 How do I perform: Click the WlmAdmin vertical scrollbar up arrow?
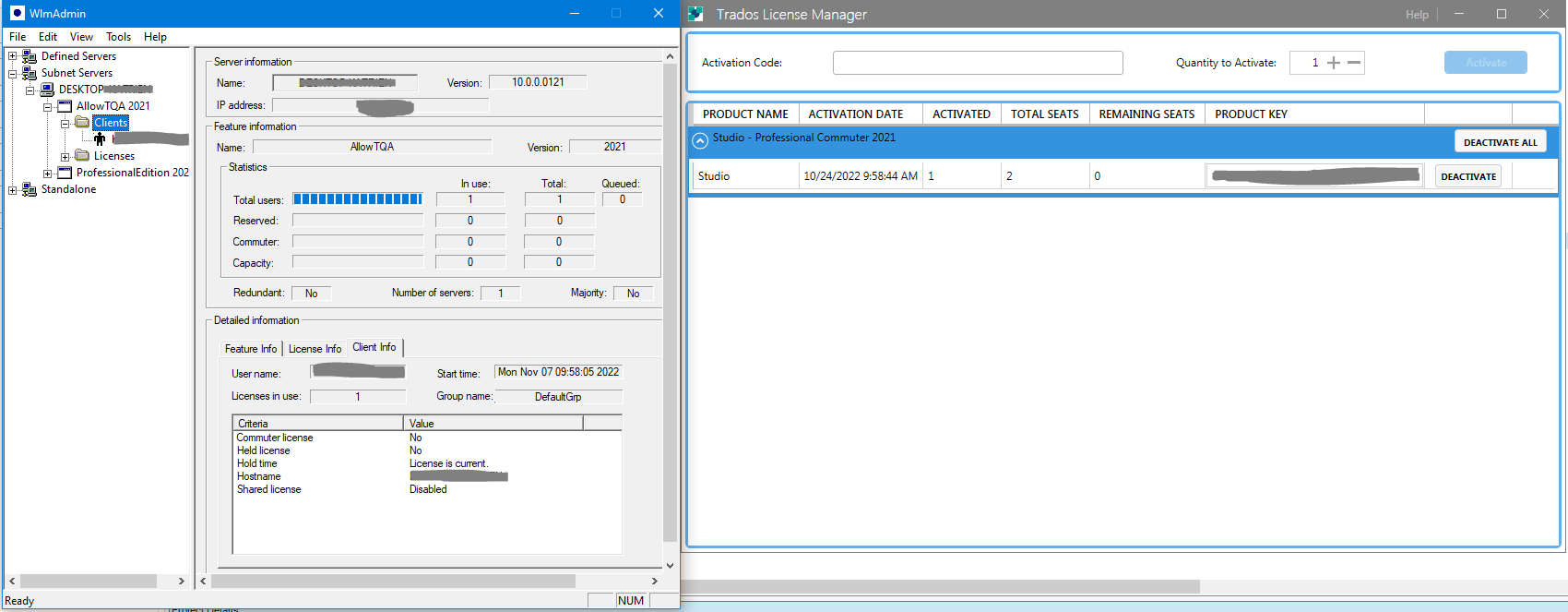(670, 56)
